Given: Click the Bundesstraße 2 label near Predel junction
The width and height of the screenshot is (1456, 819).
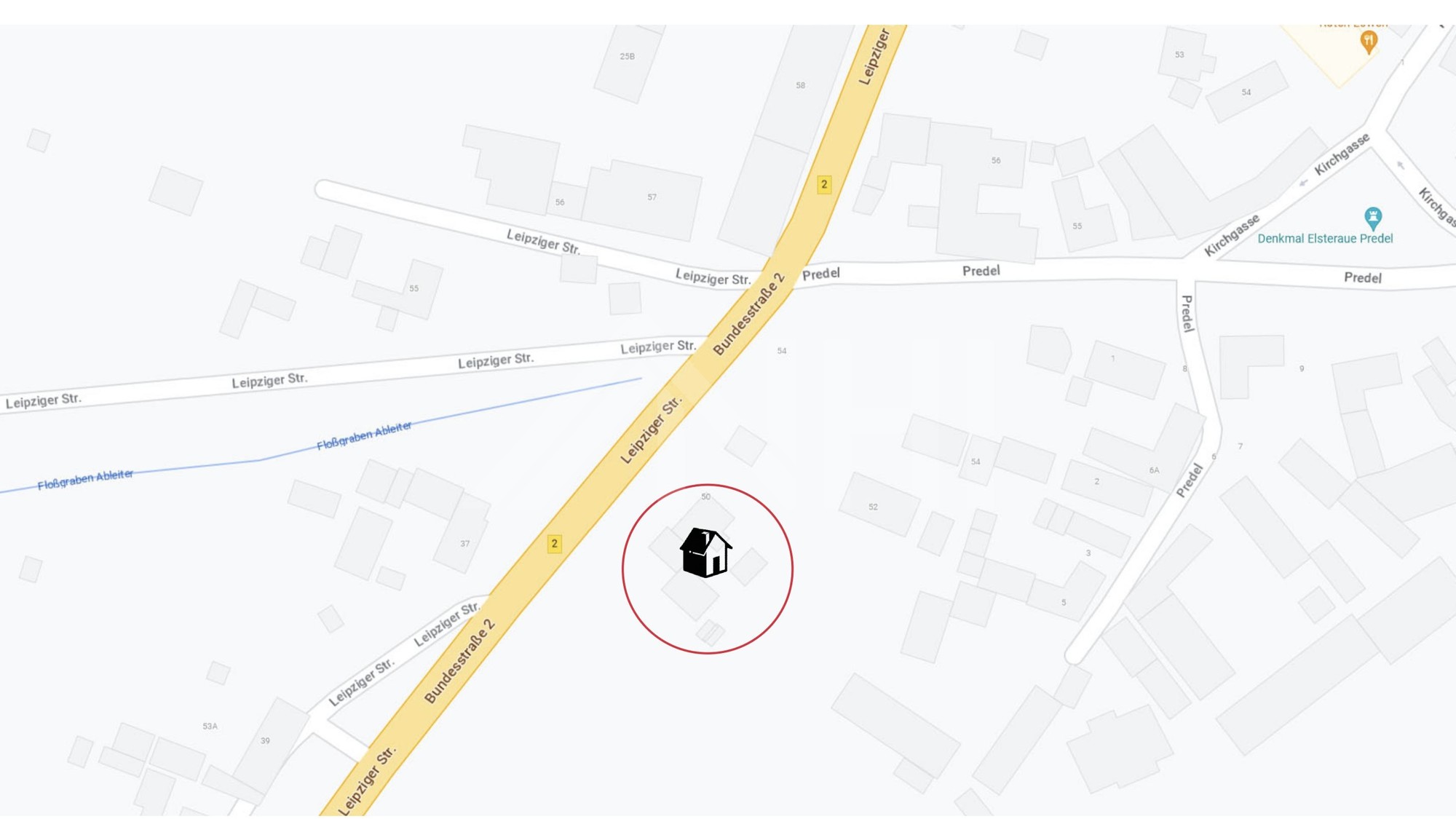Looking at the screenshot, I should [748, 314].
